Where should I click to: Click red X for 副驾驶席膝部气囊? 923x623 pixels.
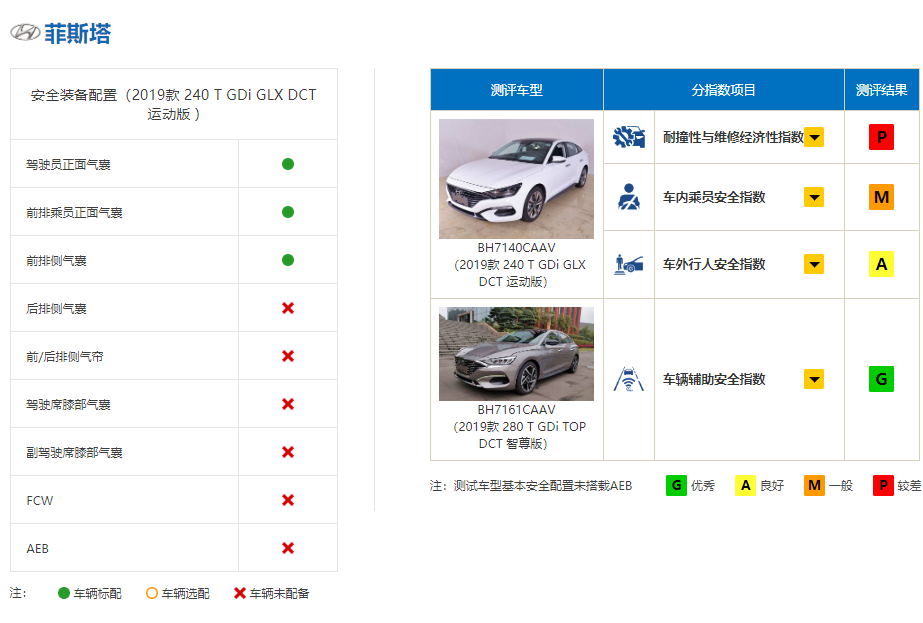pyautogui.click(x=288, y=452)
